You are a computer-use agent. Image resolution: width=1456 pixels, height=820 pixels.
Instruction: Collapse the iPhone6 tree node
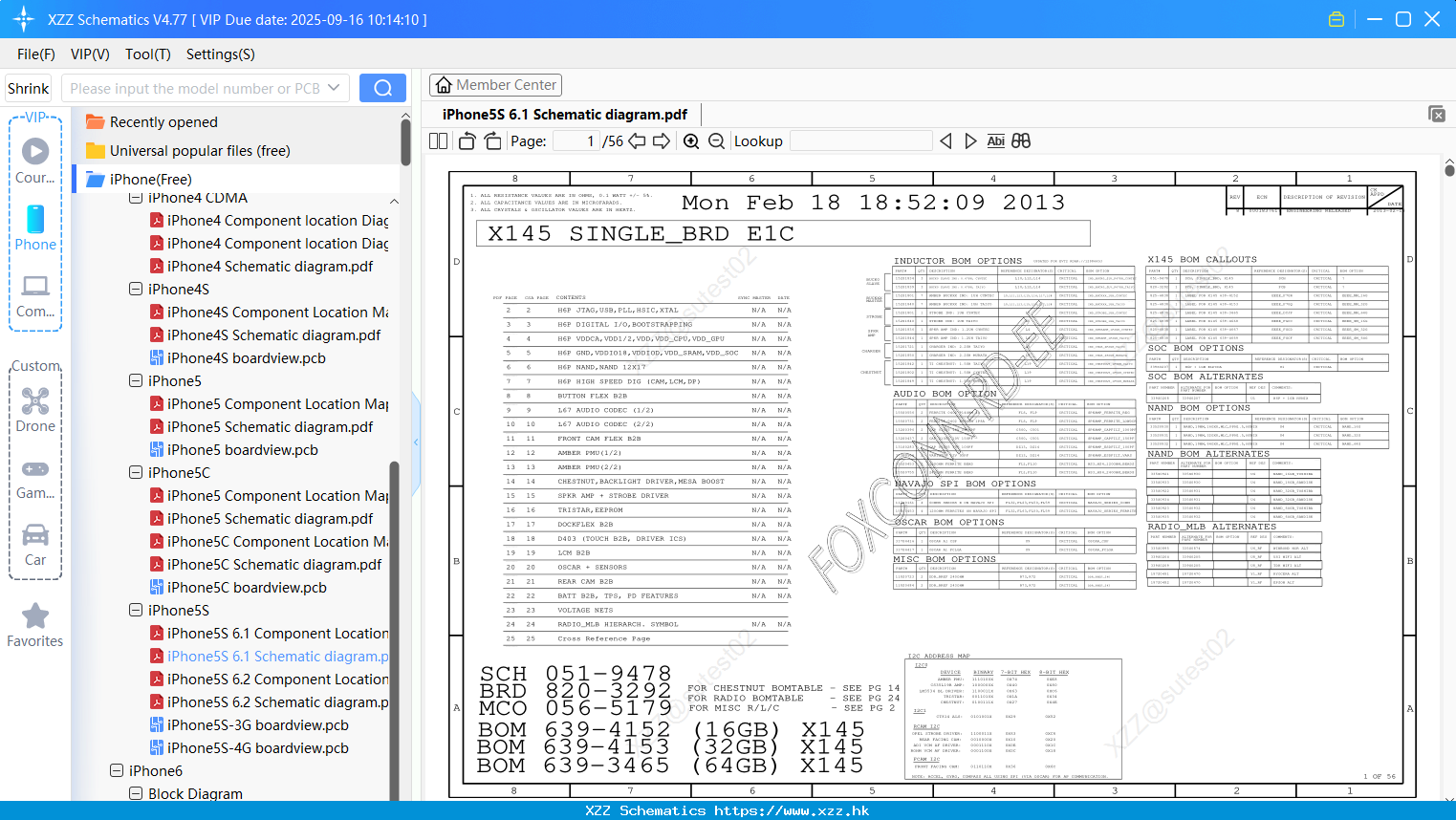click(117, 770)
